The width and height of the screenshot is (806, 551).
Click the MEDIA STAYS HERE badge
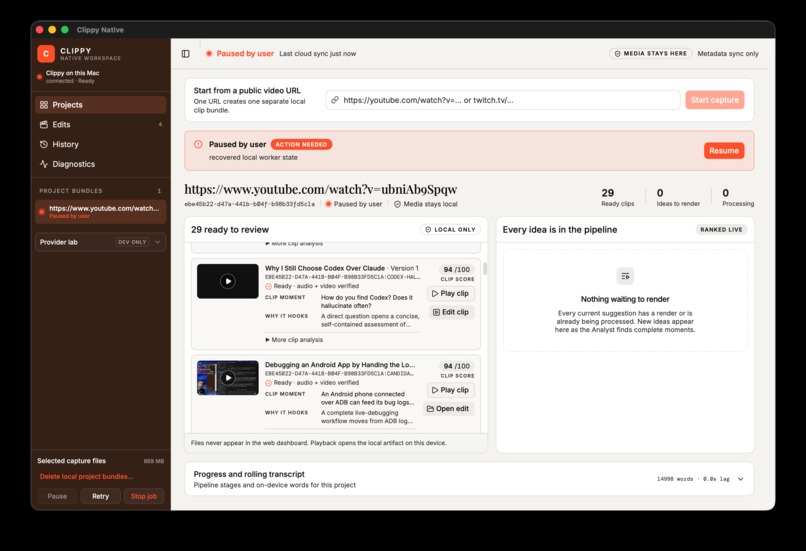(650, 53)
